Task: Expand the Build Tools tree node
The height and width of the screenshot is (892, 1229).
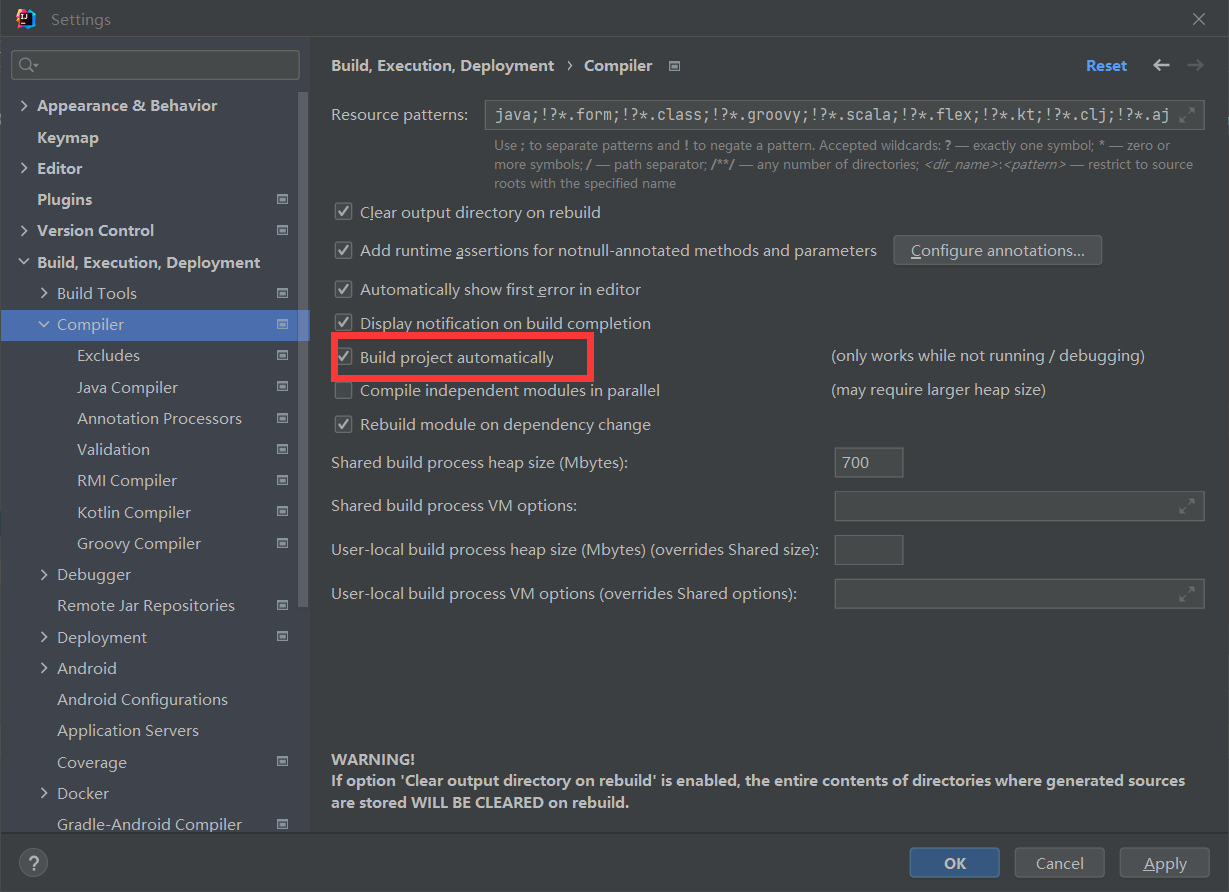Action: point(44,293)
